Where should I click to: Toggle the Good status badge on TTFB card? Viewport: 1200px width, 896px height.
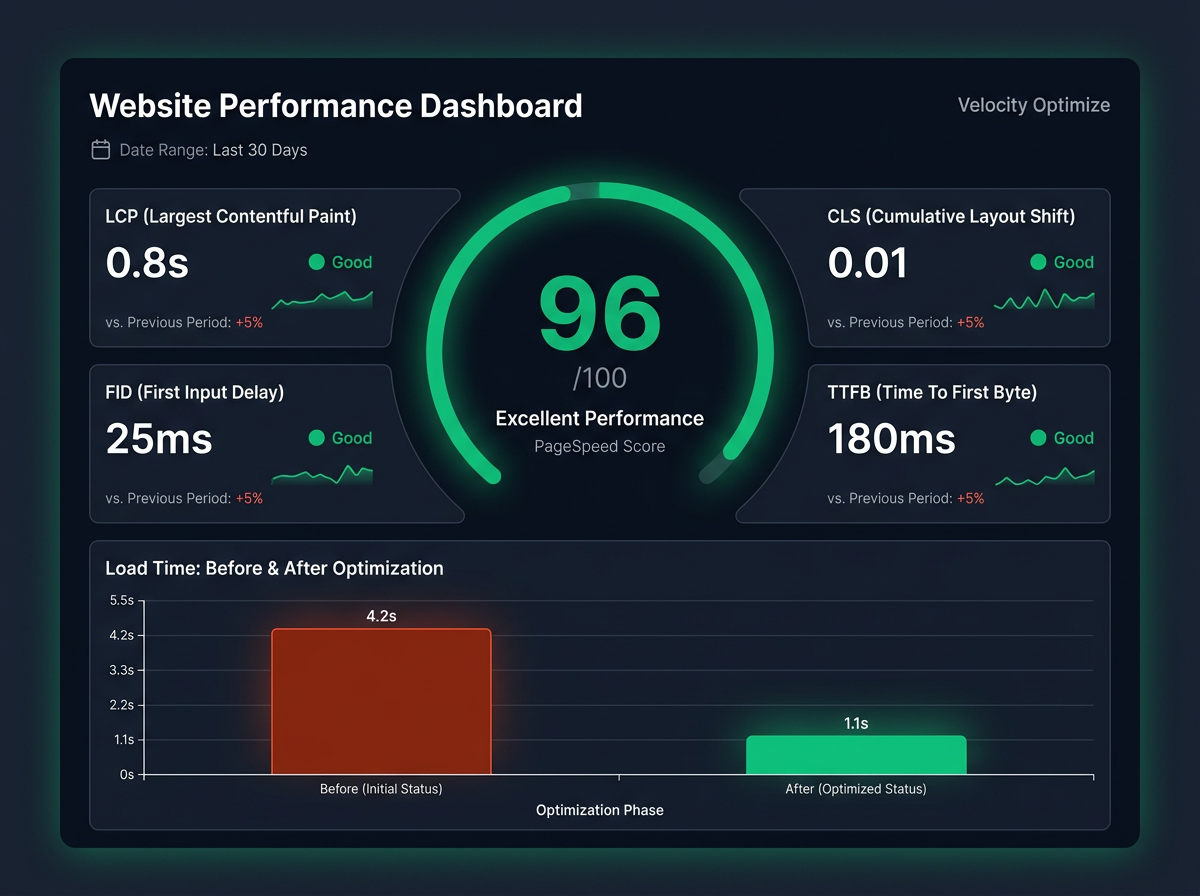(x=1063, y=438)
